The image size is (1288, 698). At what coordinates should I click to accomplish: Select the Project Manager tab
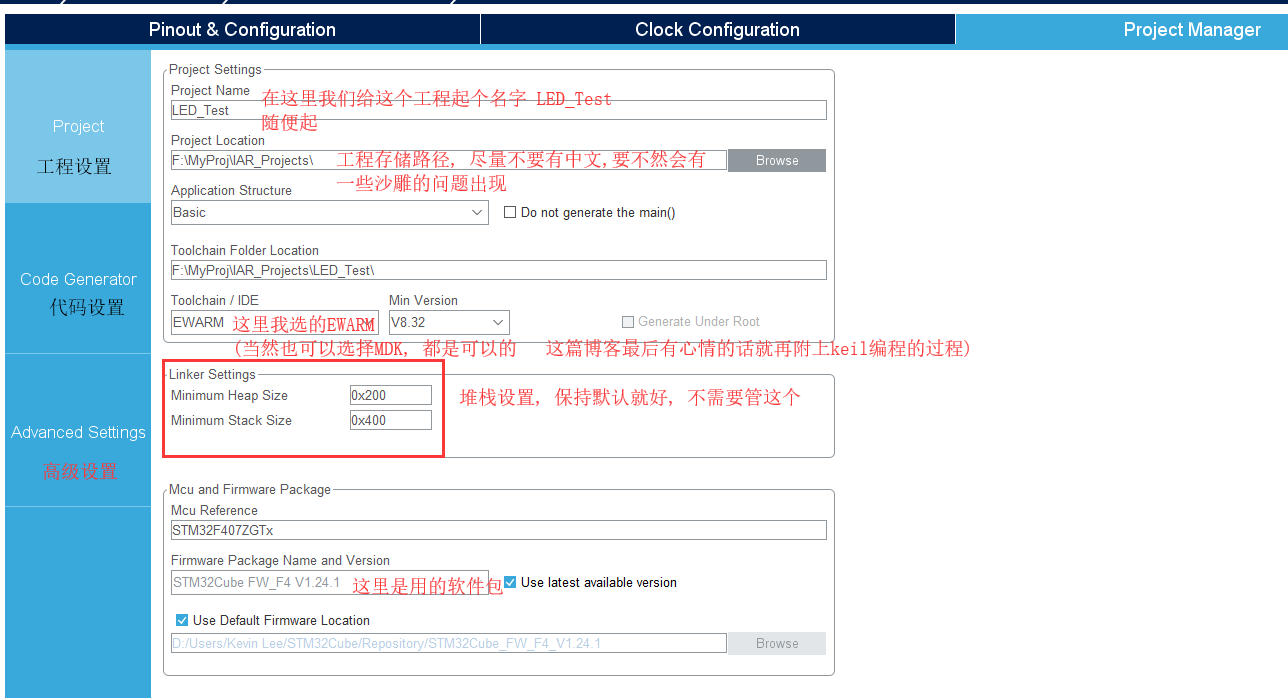1121,29
